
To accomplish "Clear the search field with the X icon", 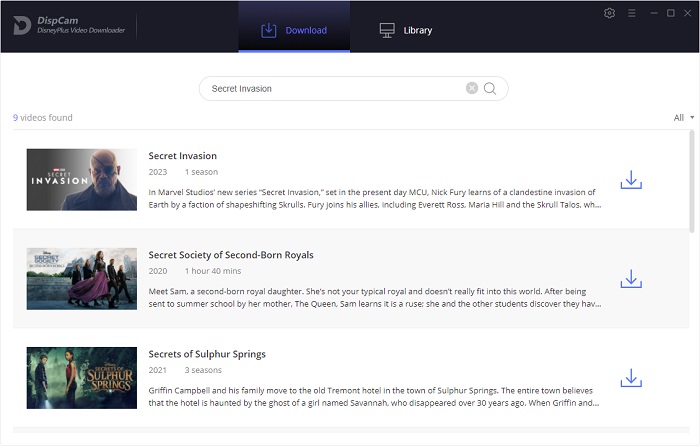I will click(x=472, y=88).
